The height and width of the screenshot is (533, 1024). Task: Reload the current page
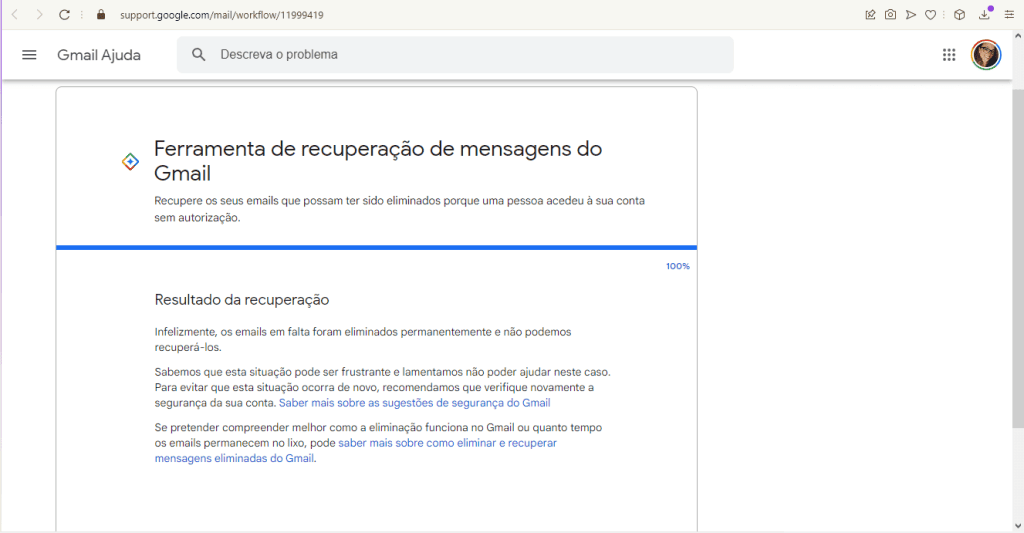click(64, 14)
